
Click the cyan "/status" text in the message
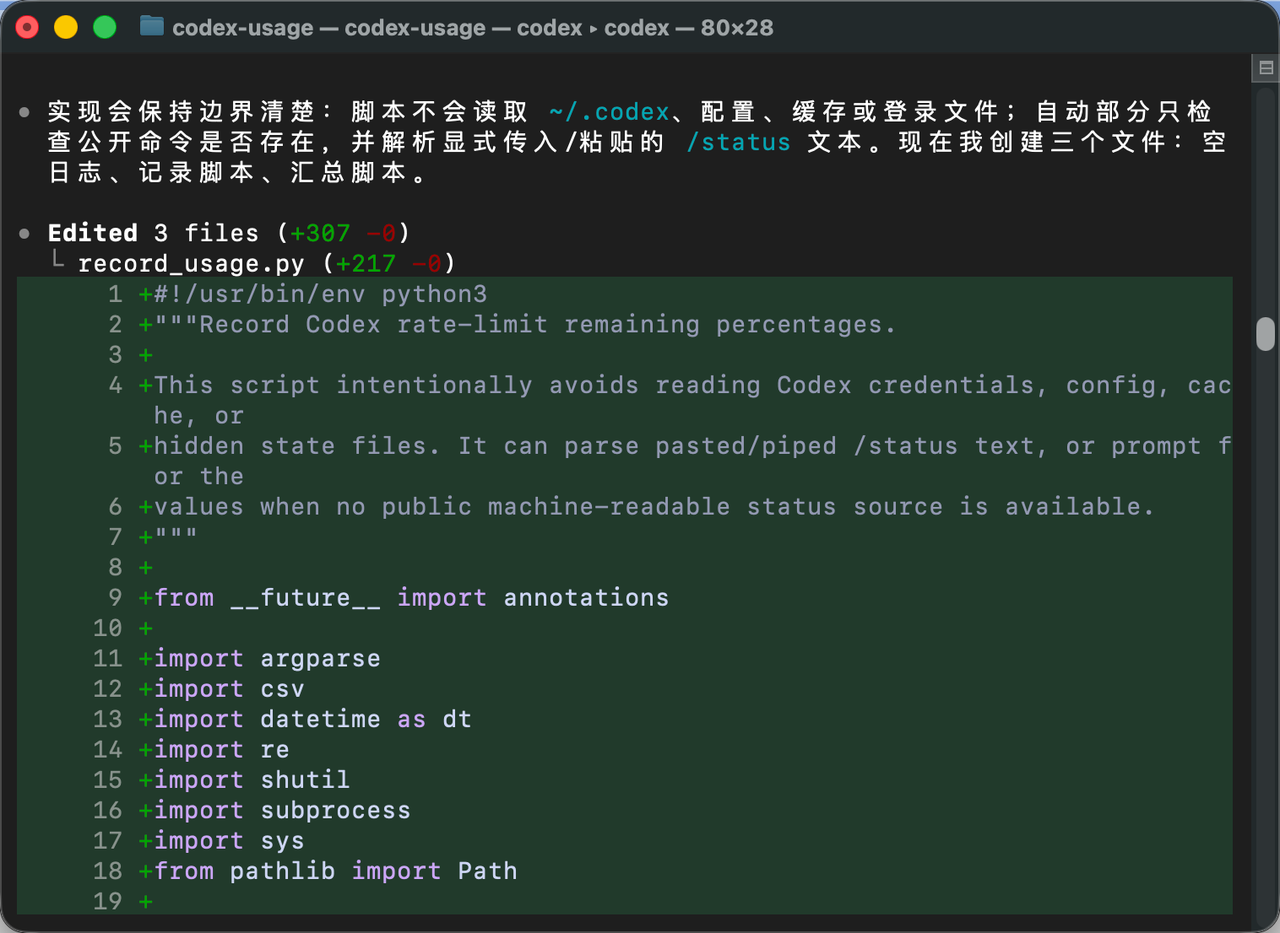(738, 142)
